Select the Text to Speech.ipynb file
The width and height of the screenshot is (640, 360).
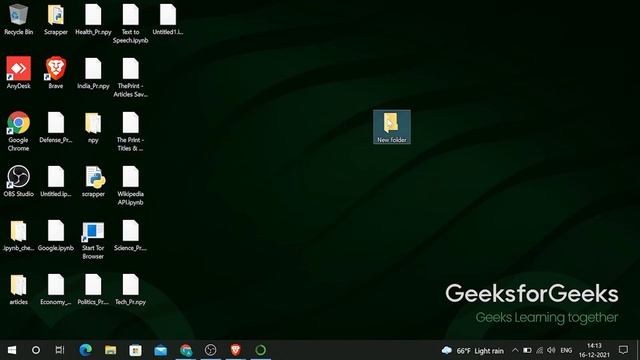[x=131, y=24]
